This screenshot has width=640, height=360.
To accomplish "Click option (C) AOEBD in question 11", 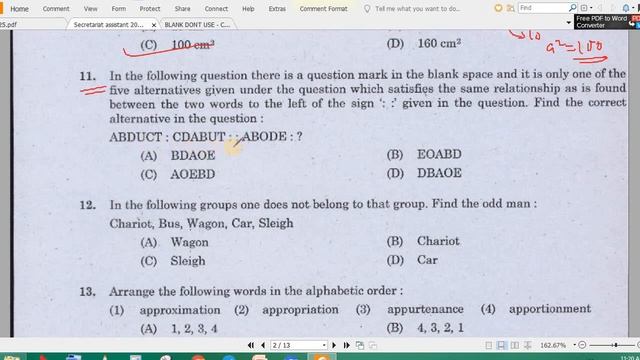I will coord(178,174).
